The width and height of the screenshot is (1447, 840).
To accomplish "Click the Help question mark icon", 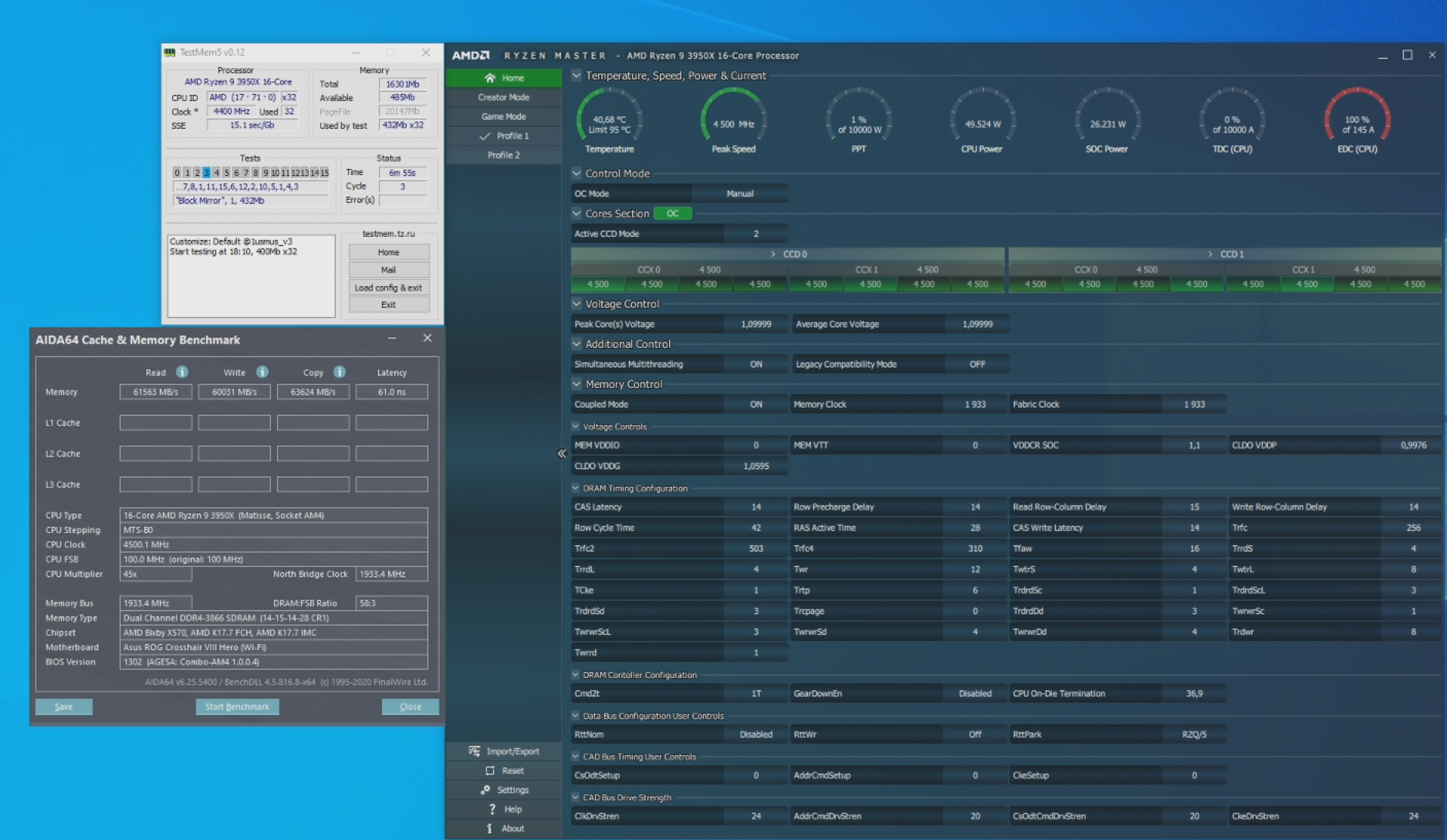I will coord(492,809).
